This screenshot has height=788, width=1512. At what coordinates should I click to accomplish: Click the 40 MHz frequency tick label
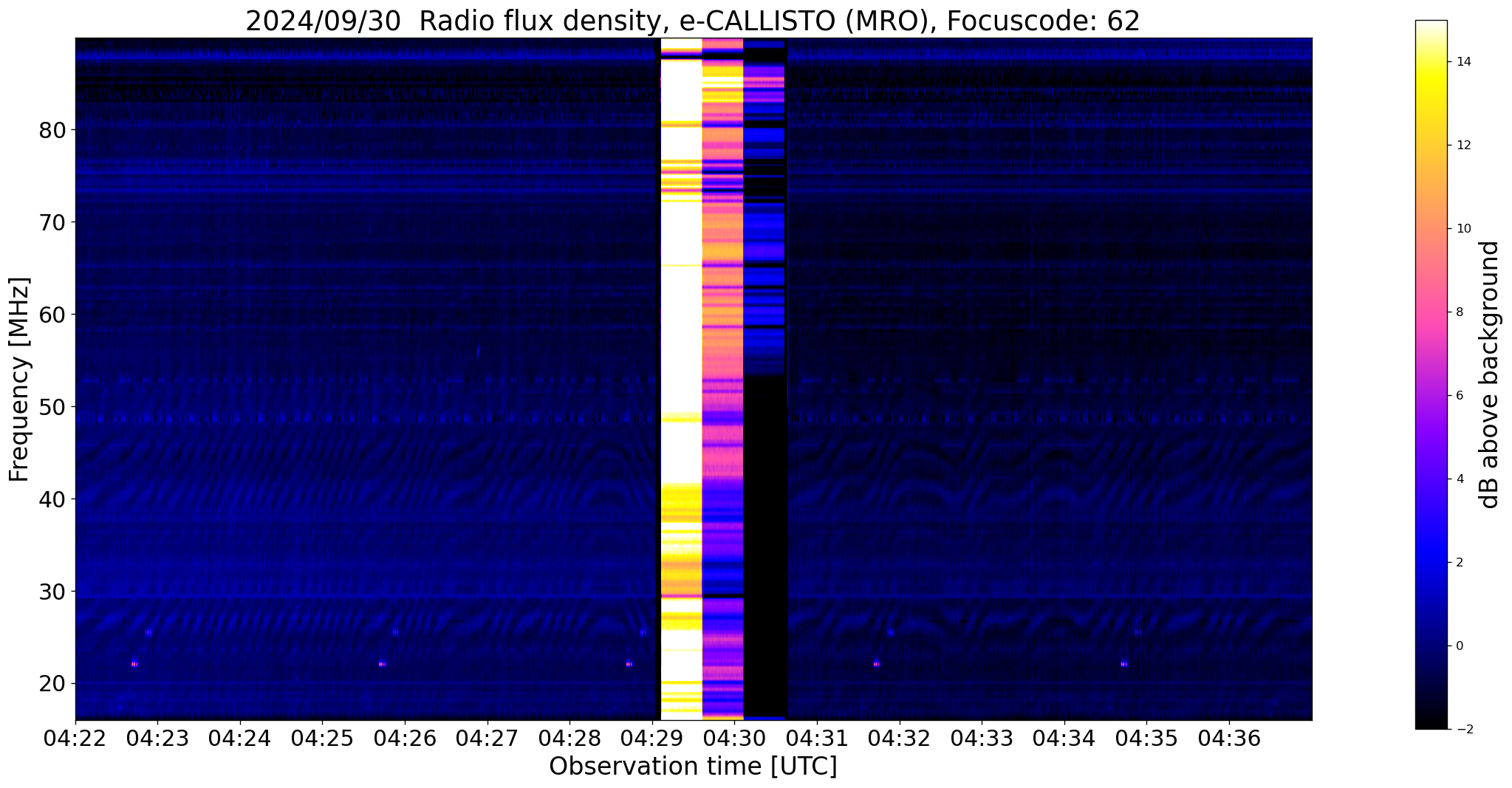pos(52,499)
